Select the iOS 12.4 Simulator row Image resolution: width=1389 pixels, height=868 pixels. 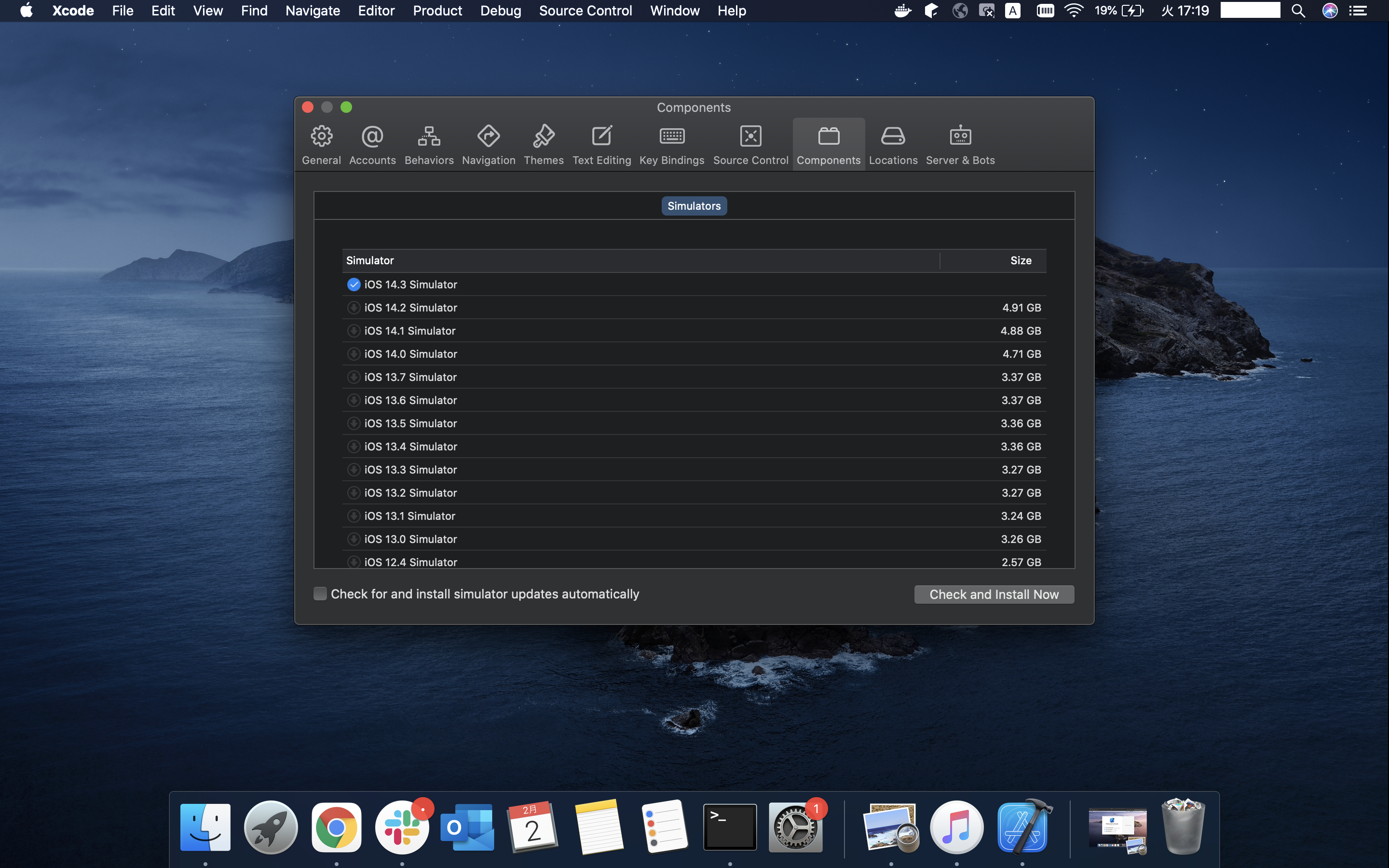coord(694,561)
